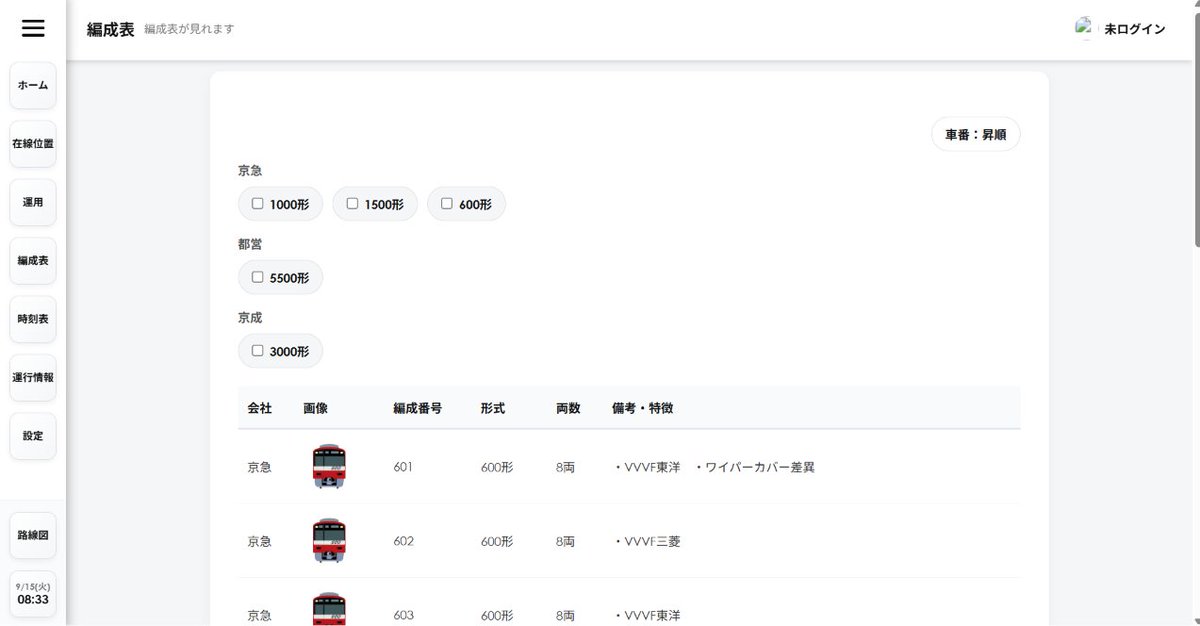Image resolution: width=1200 pixels, height=626 pixels.
Task: Select 編成表 in sidebar
Action: coord(33,261)
